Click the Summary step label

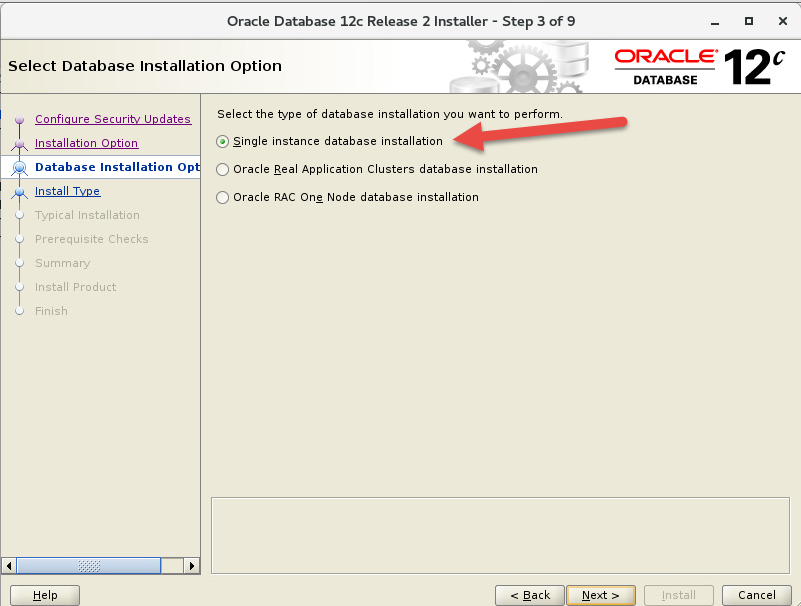[x=62, y=263]
